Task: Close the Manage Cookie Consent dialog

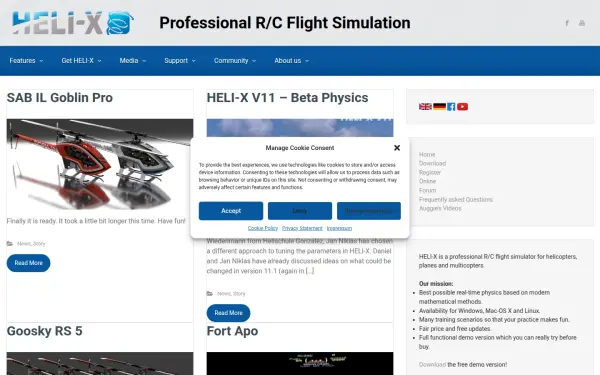Action: (397, 148)
